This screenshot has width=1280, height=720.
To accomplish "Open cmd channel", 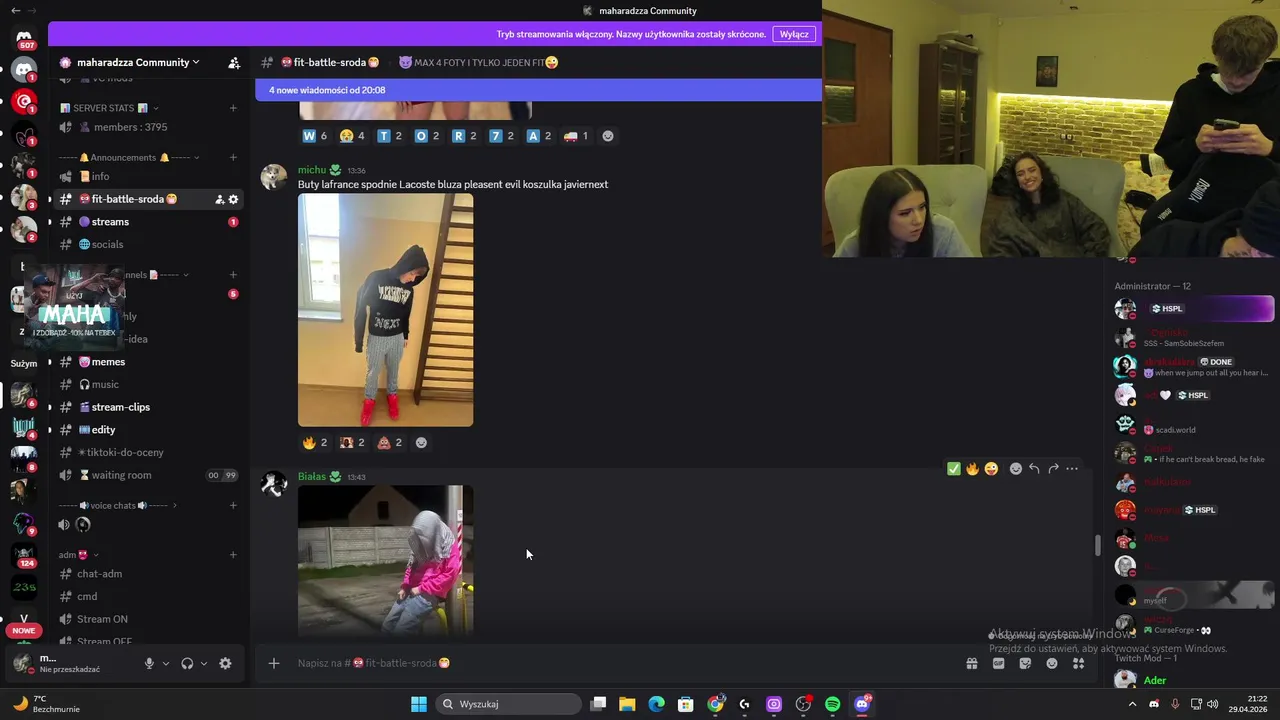I will click(x=148, y=596).
